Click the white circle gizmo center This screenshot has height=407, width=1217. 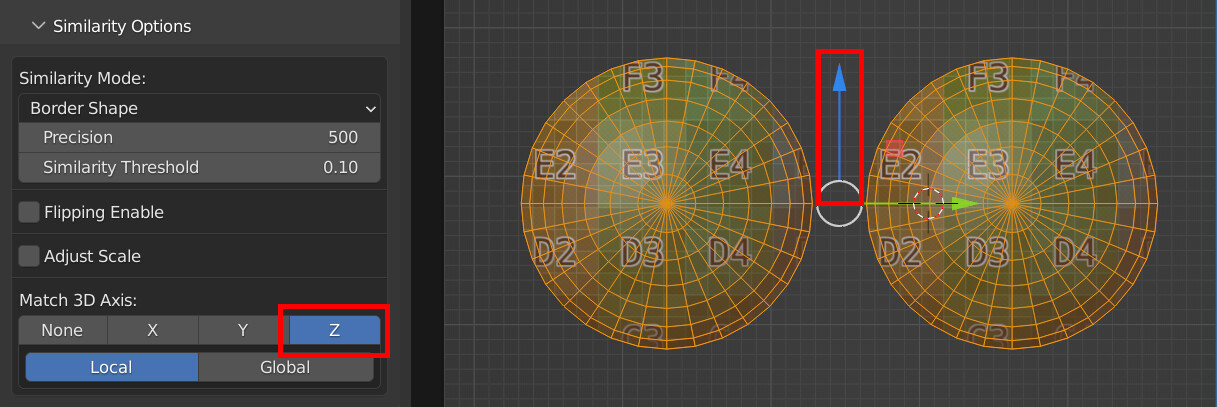coord(839,203)
